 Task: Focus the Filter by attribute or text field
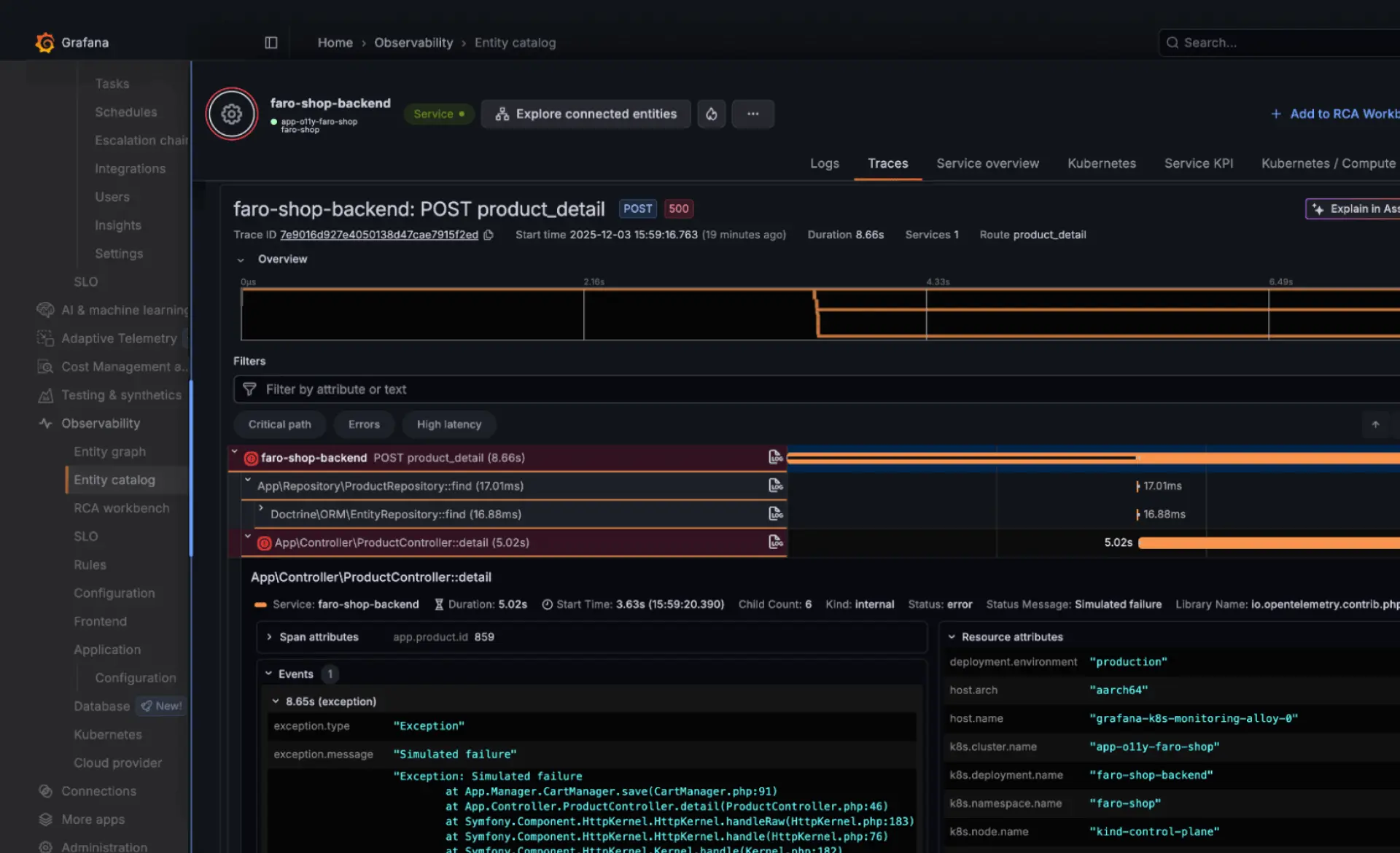tap(817, 389)
